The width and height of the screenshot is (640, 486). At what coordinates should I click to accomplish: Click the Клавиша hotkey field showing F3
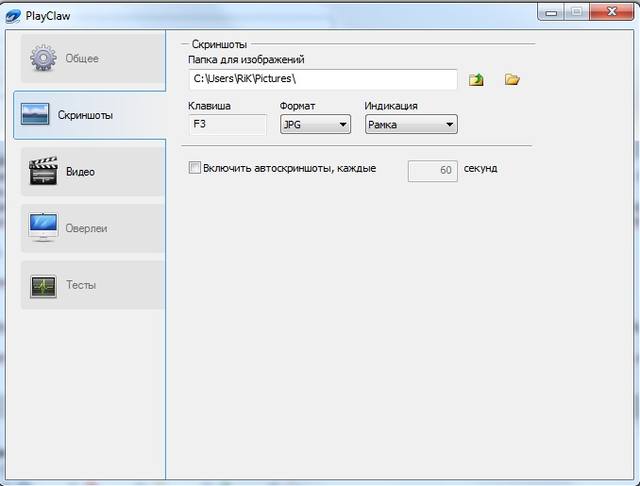click(x=228, y=124)
